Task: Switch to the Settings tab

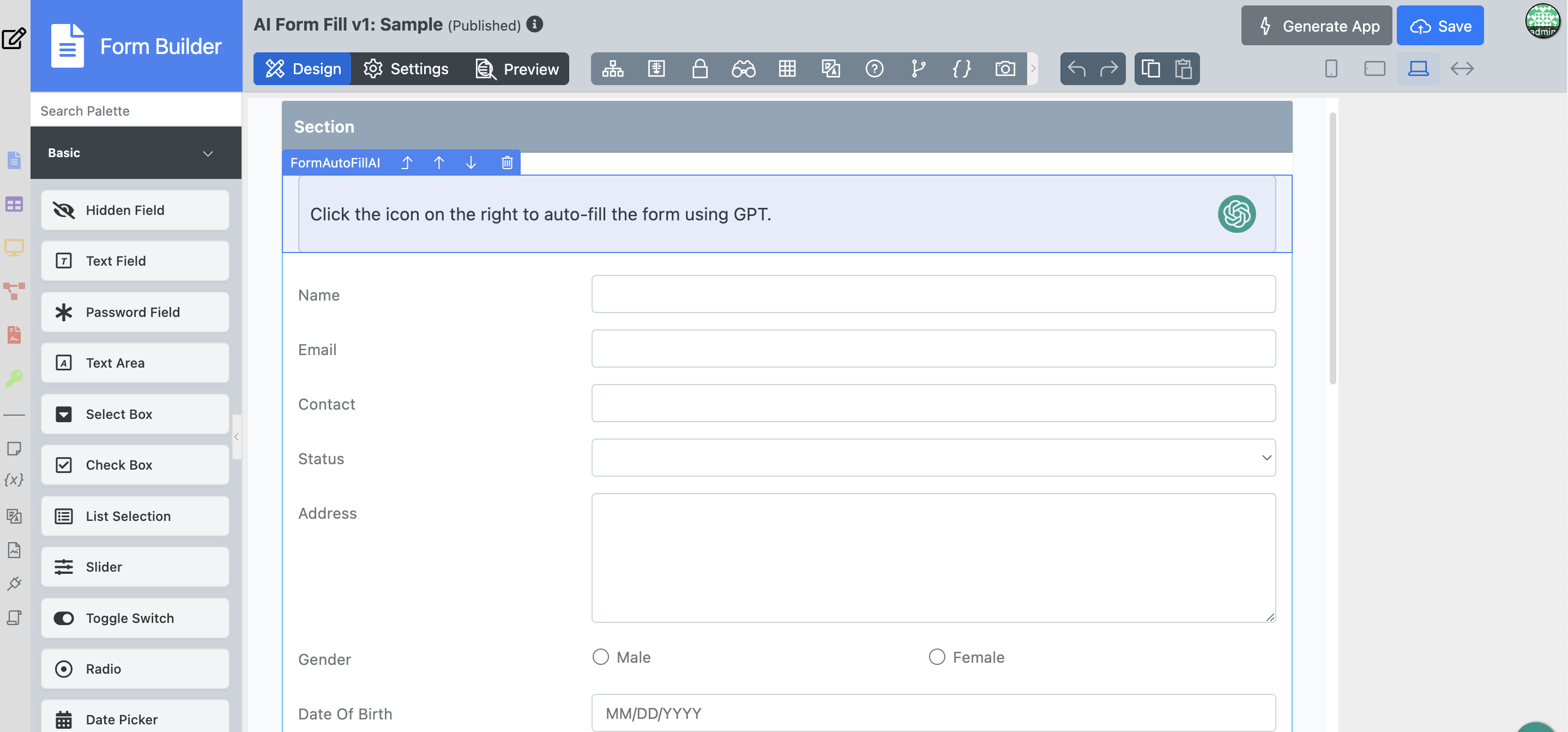Action: pos(406,69)
